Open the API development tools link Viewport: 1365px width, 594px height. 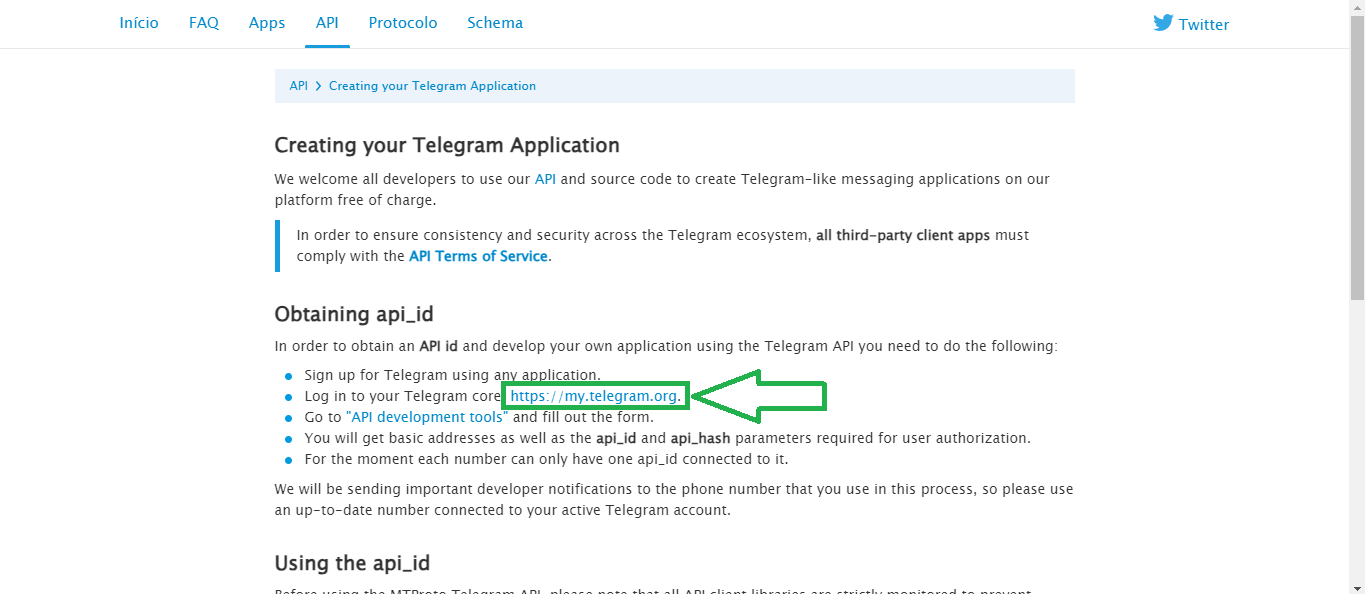coord(427,417)
